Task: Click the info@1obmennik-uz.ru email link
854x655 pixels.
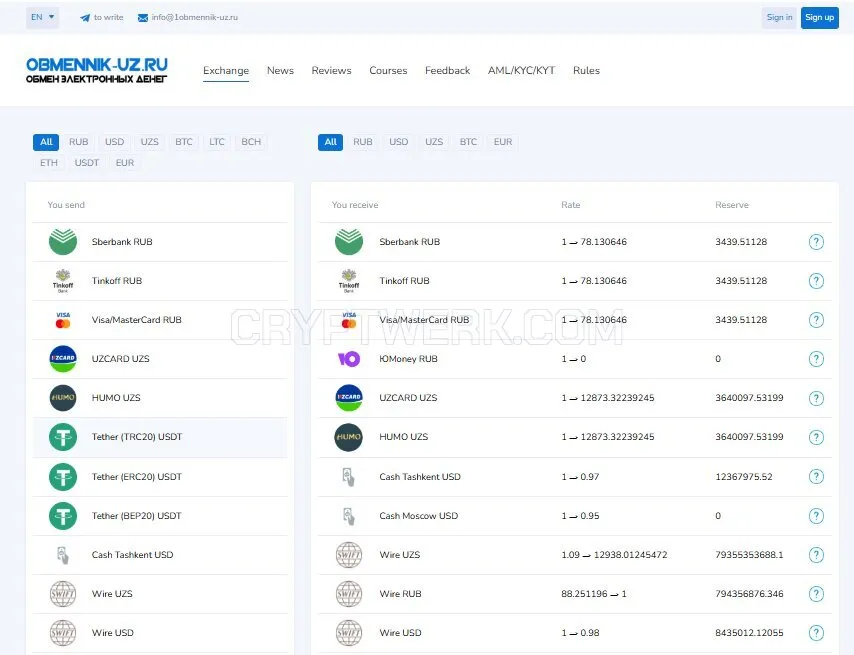Action: pyautogui.click(x=194, y=17)
